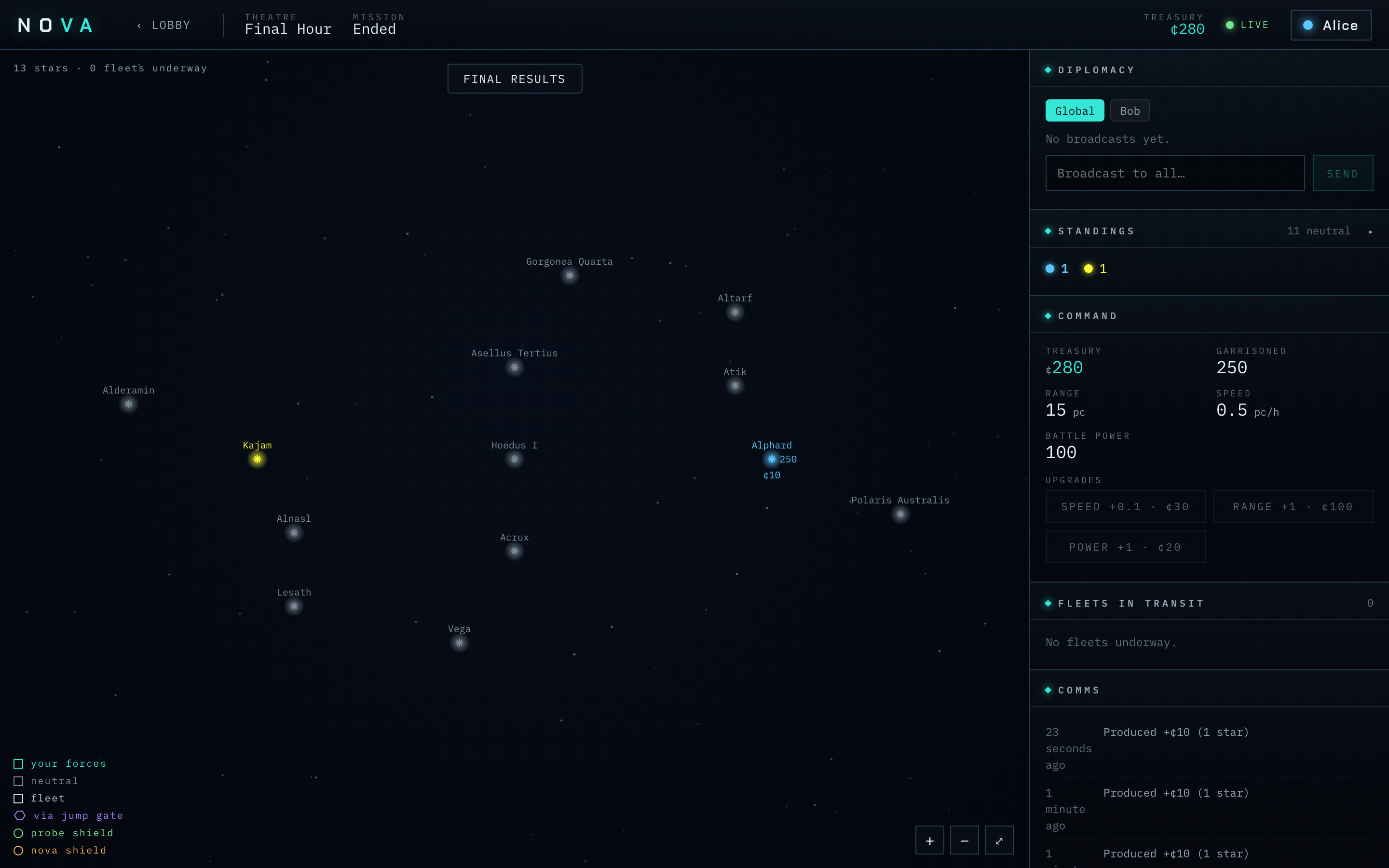Zoom out of the star map
Viewport: 1389px width, 868px height.
964,841
